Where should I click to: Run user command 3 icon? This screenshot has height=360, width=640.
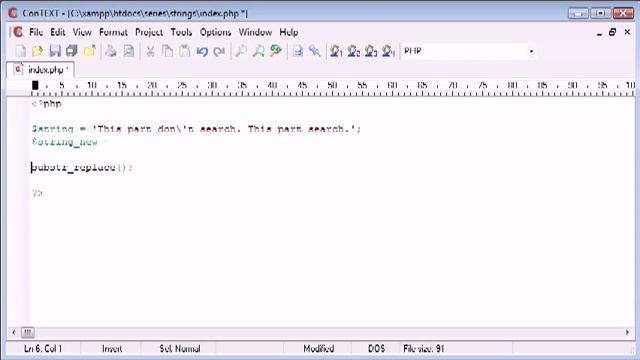(x=371, y=51)
